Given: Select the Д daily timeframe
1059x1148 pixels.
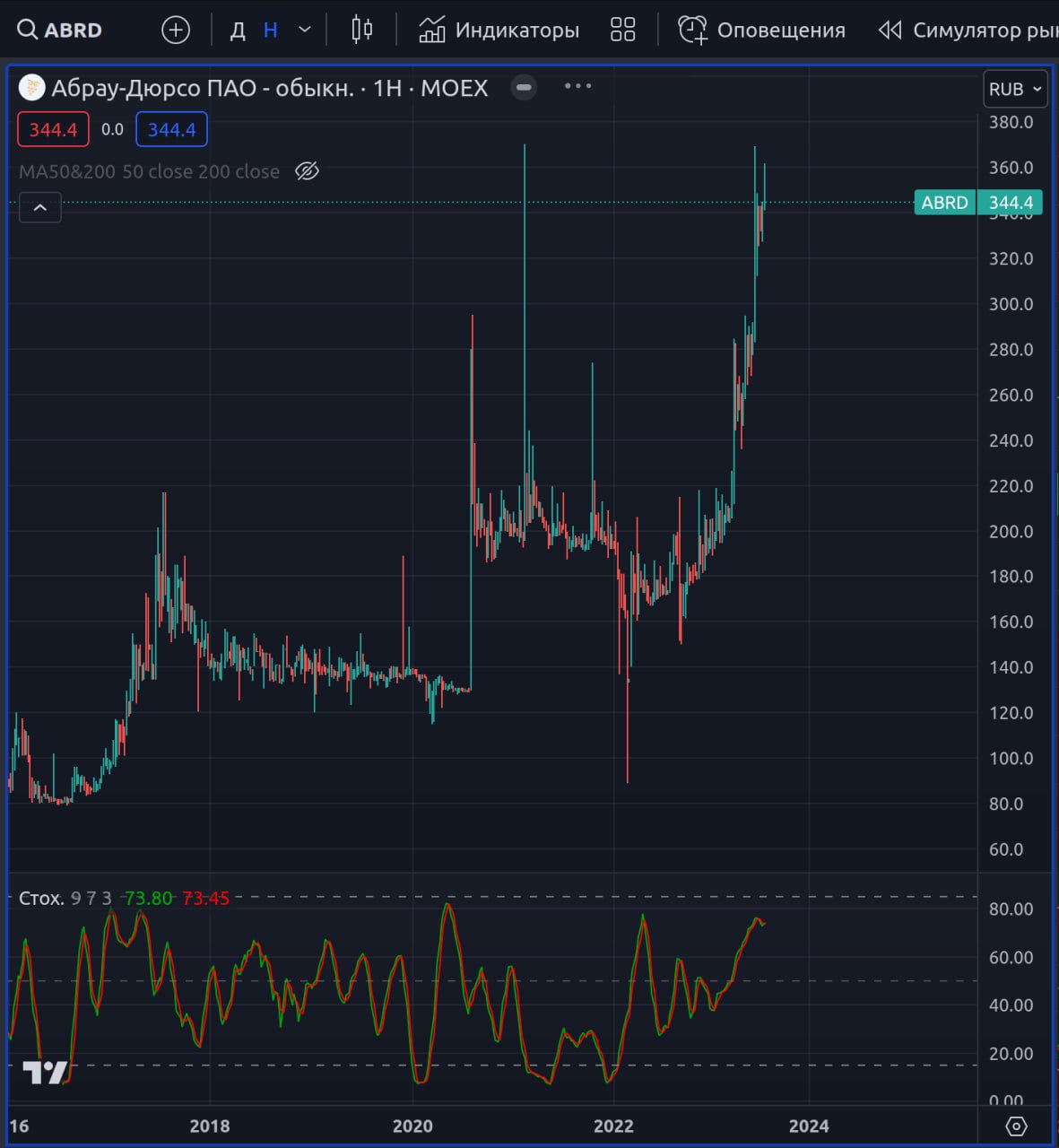Looking at the screenshot, I should coord(238,30).
